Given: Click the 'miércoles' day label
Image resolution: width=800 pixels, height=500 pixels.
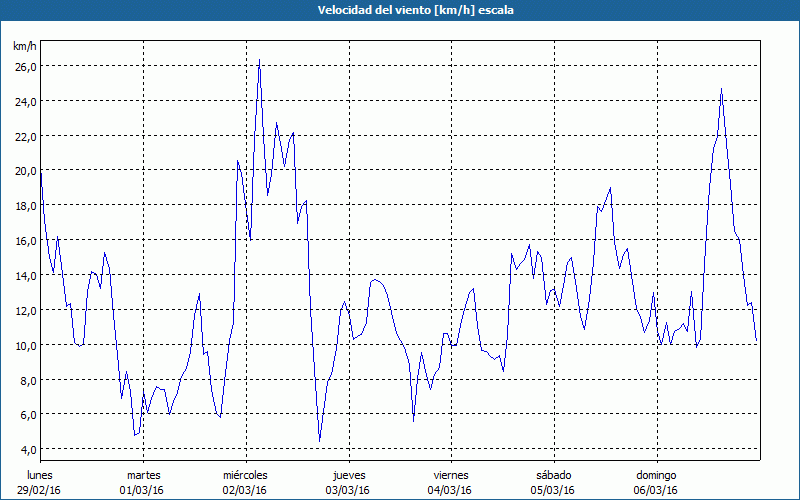Looking at the screenshot, I should point(245,474).
